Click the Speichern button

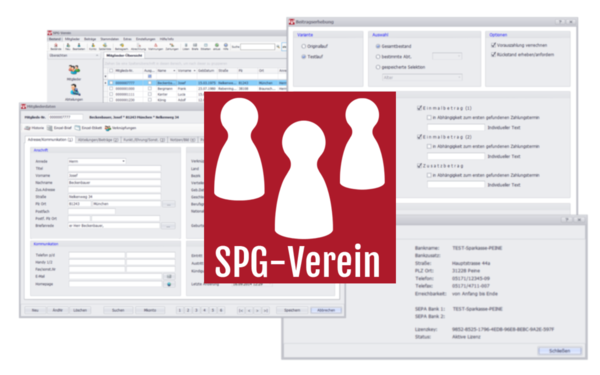(292, 310)
